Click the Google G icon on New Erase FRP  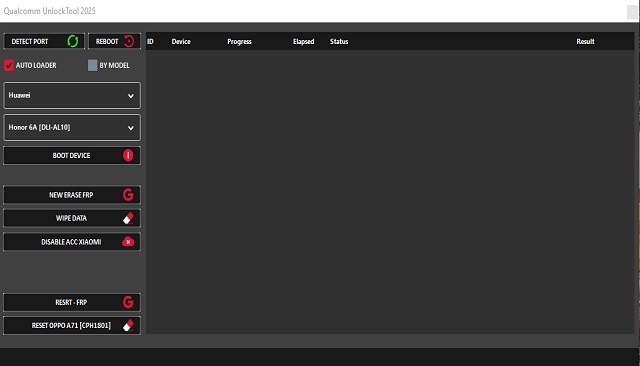(x=128, y=195)
